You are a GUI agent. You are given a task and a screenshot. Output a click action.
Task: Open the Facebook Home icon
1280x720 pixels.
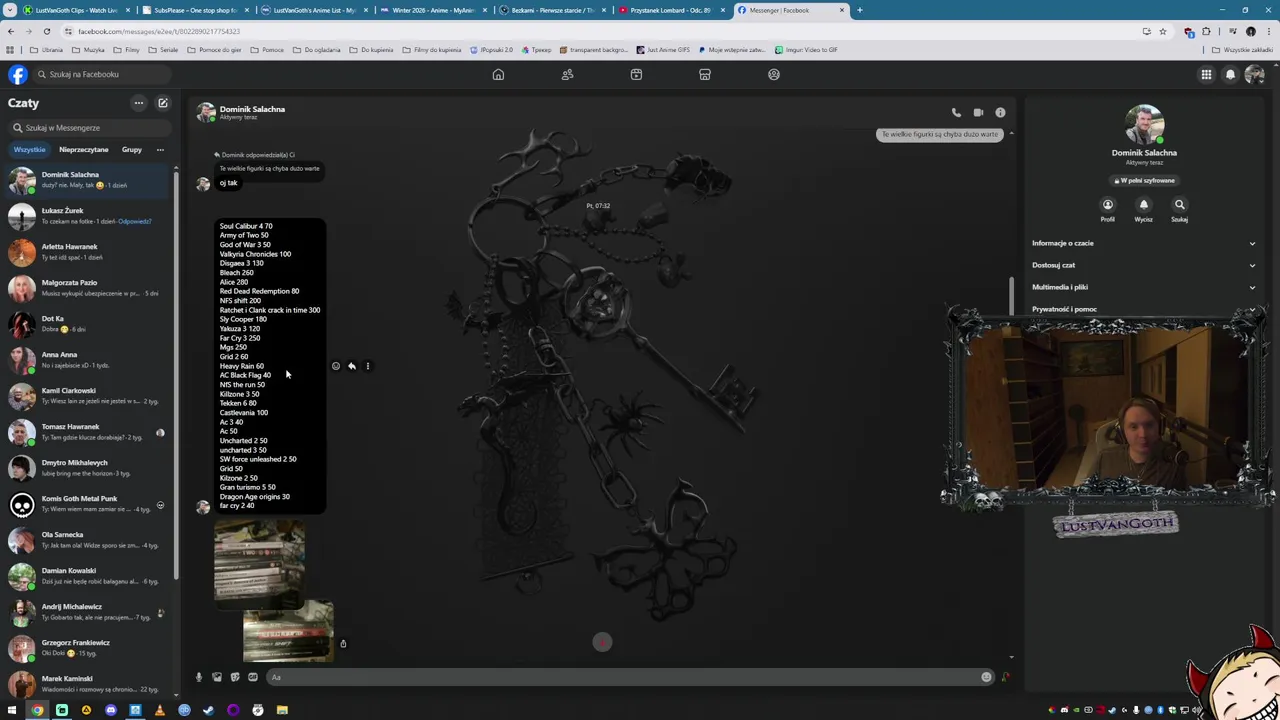click(x=498, y=75)
